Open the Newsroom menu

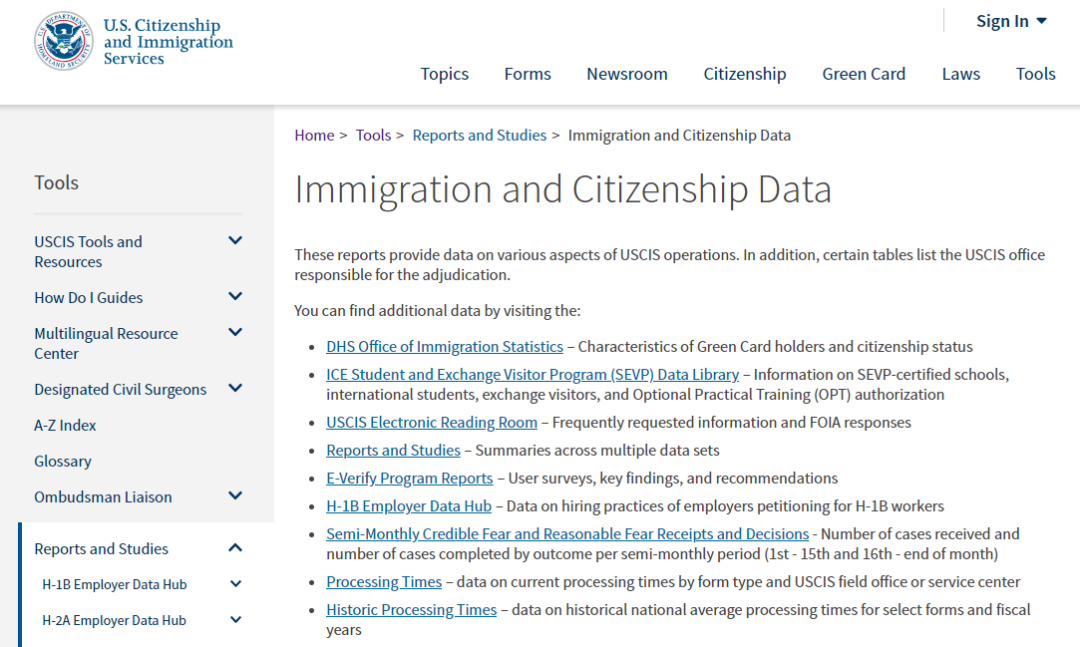(x=627, y=74)
